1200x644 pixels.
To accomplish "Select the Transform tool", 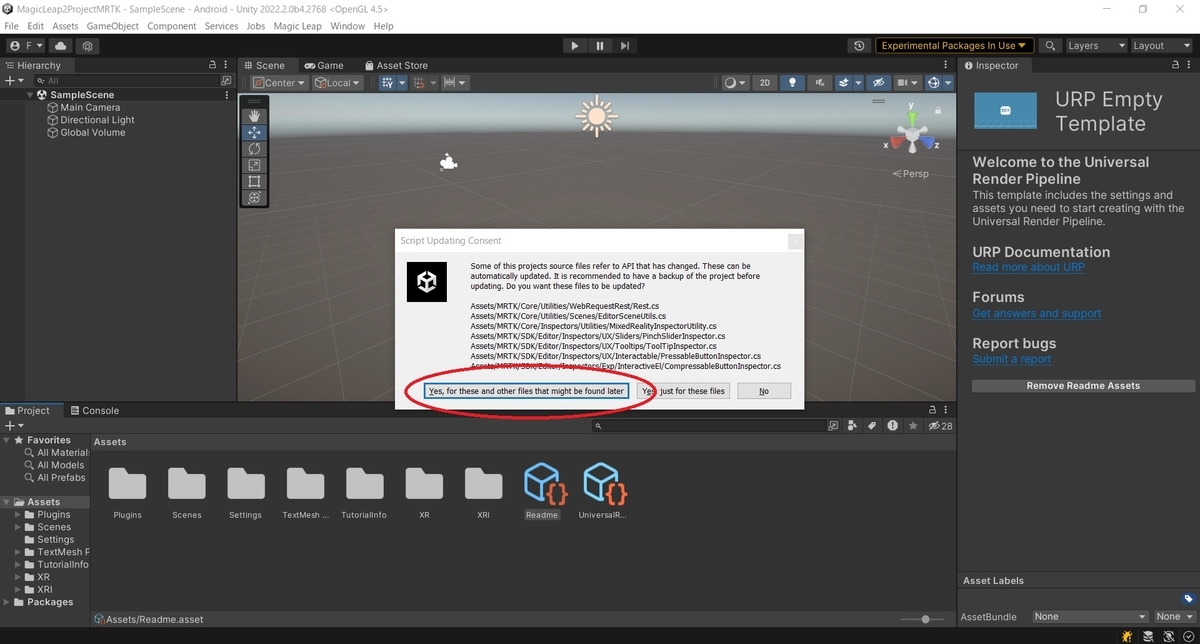I will (254, 197).
